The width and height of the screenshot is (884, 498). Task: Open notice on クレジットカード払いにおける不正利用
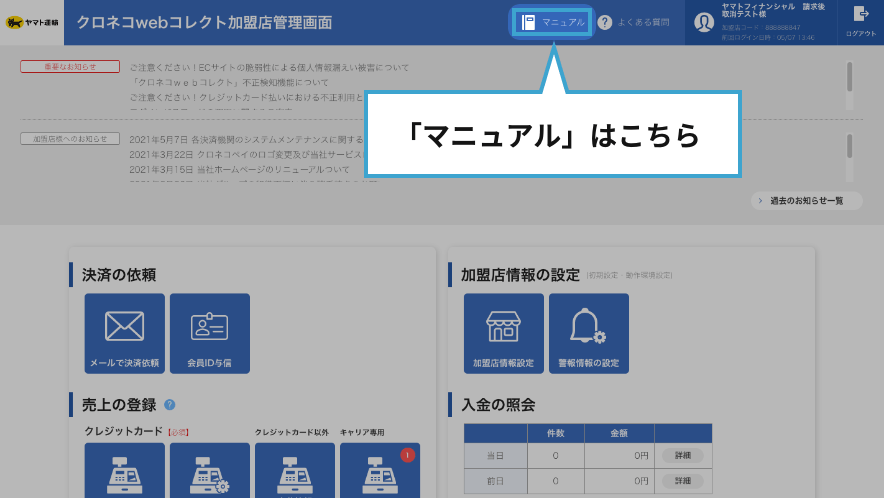point(246,98)
